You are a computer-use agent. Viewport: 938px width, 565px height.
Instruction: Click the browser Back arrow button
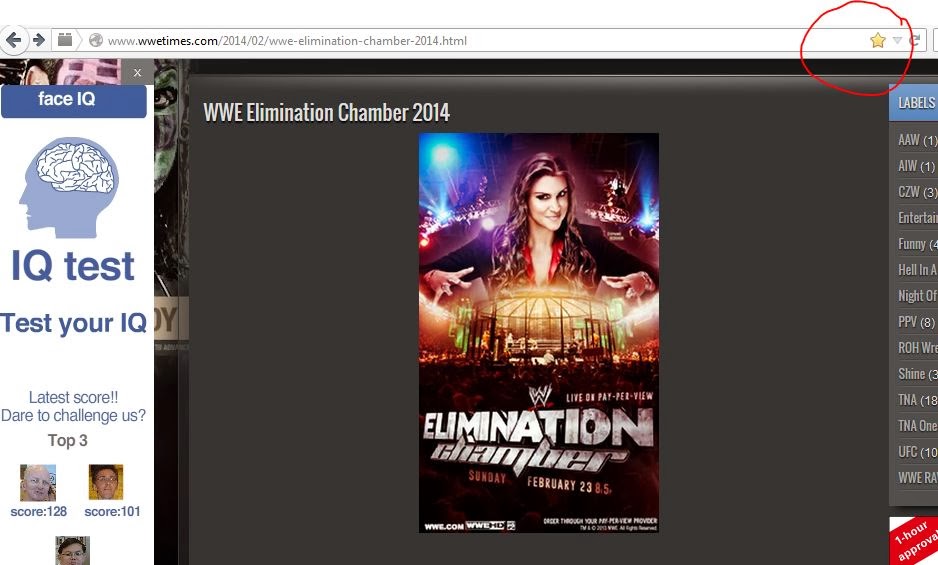[x=13, y=40]
